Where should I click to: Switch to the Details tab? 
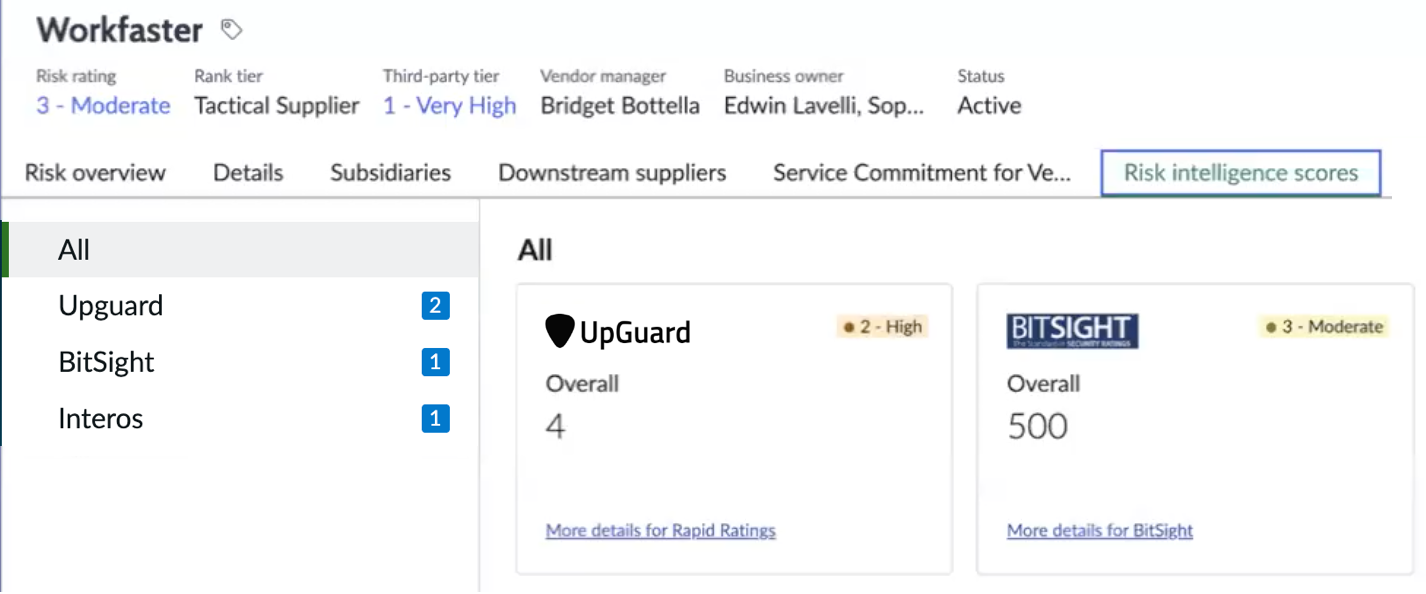pos(248,173)
